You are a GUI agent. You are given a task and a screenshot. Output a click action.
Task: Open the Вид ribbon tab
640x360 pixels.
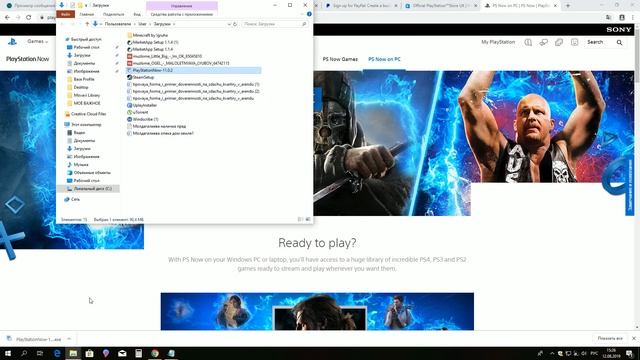pyautogui.click(x=137, y=14)
